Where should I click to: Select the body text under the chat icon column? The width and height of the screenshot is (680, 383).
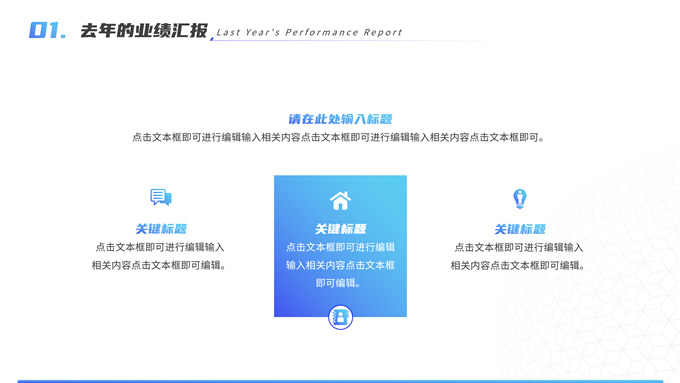click(159, 256)
